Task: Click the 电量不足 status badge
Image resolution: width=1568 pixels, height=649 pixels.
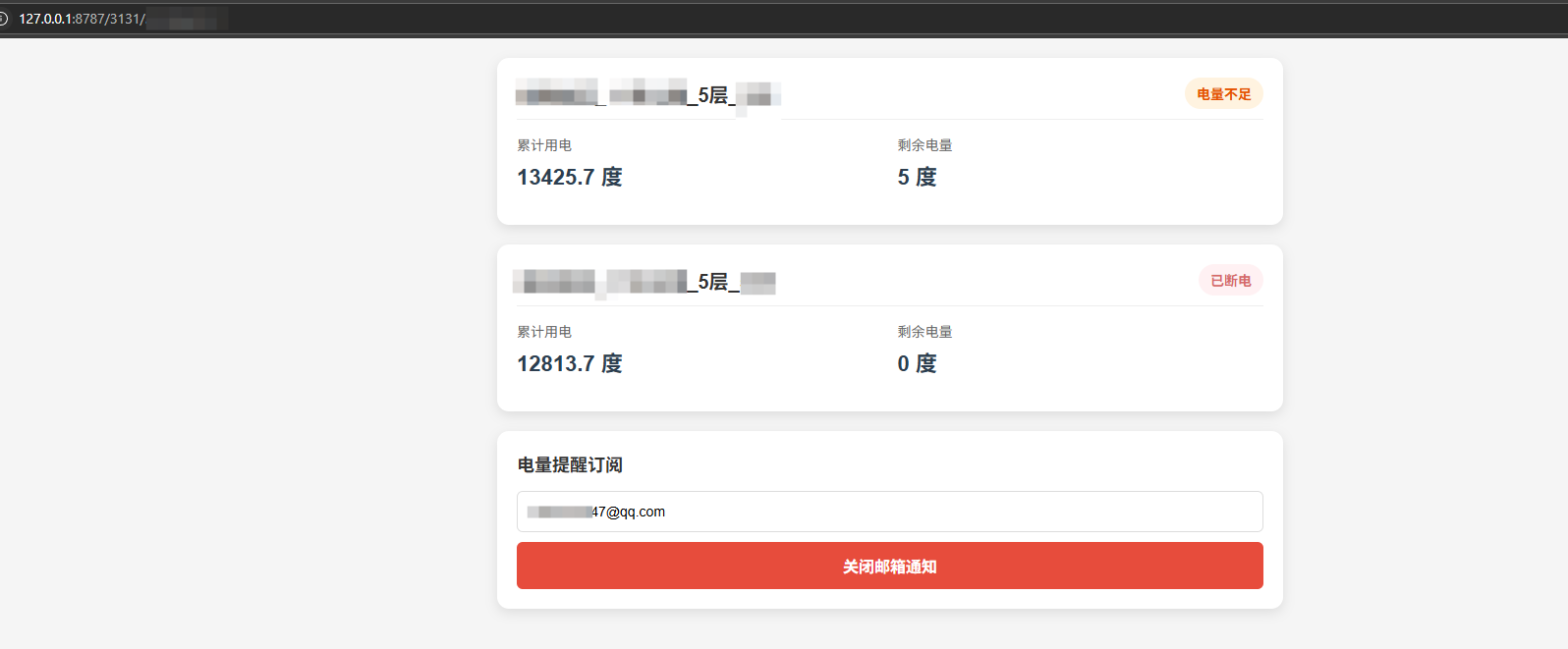Action: click(1223, 94)
